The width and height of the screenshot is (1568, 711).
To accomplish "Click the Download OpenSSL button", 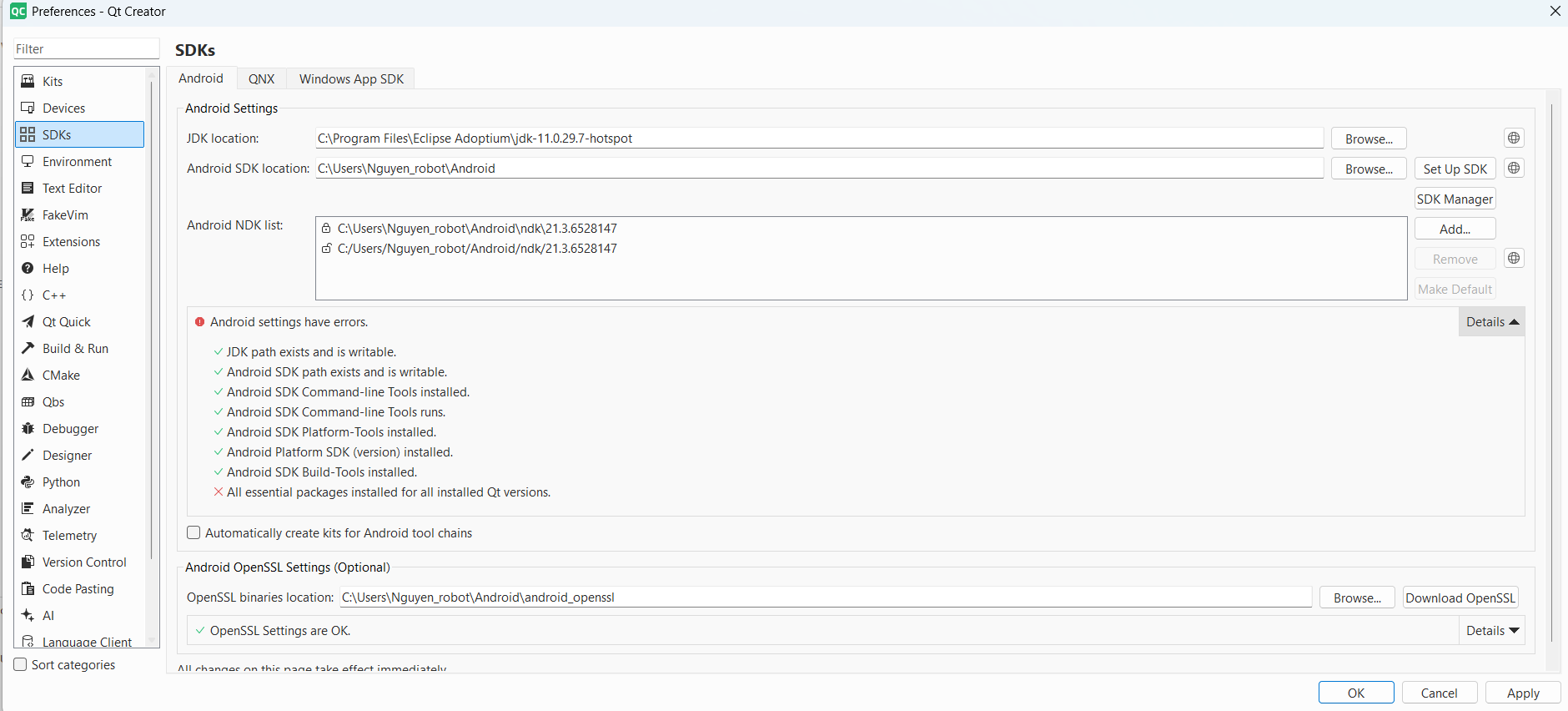I will click(x=1460, y=598).
